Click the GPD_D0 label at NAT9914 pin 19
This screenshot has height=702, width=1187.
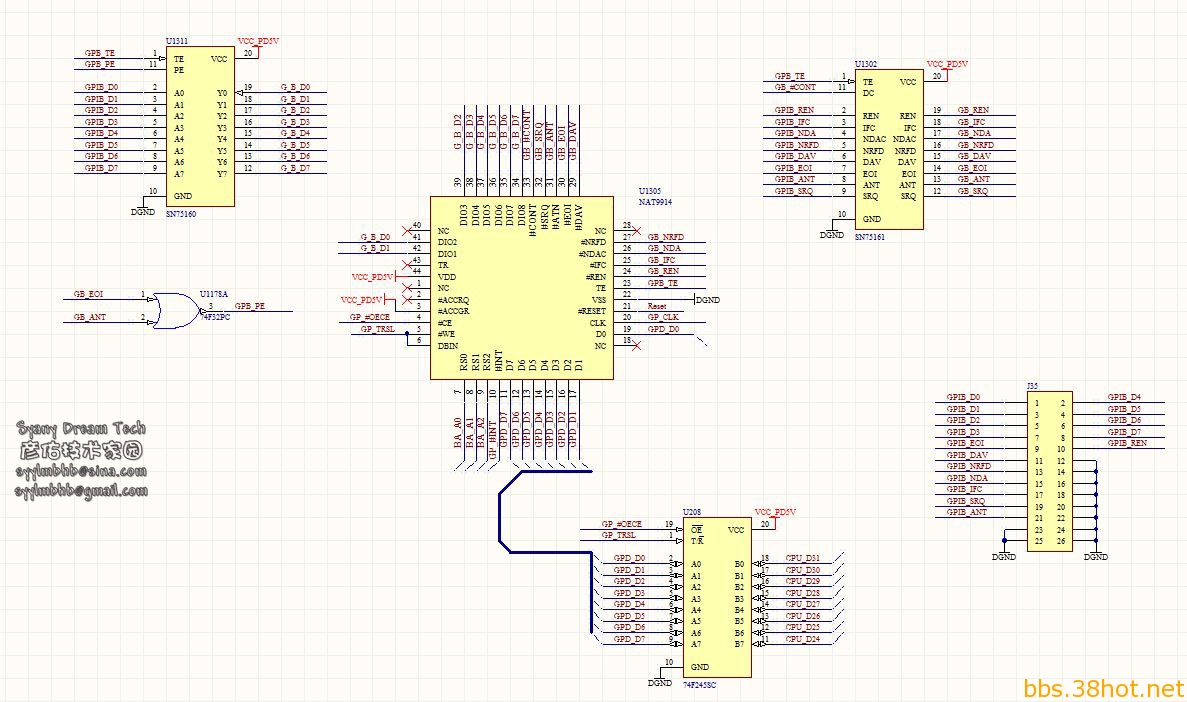(663, 329)
